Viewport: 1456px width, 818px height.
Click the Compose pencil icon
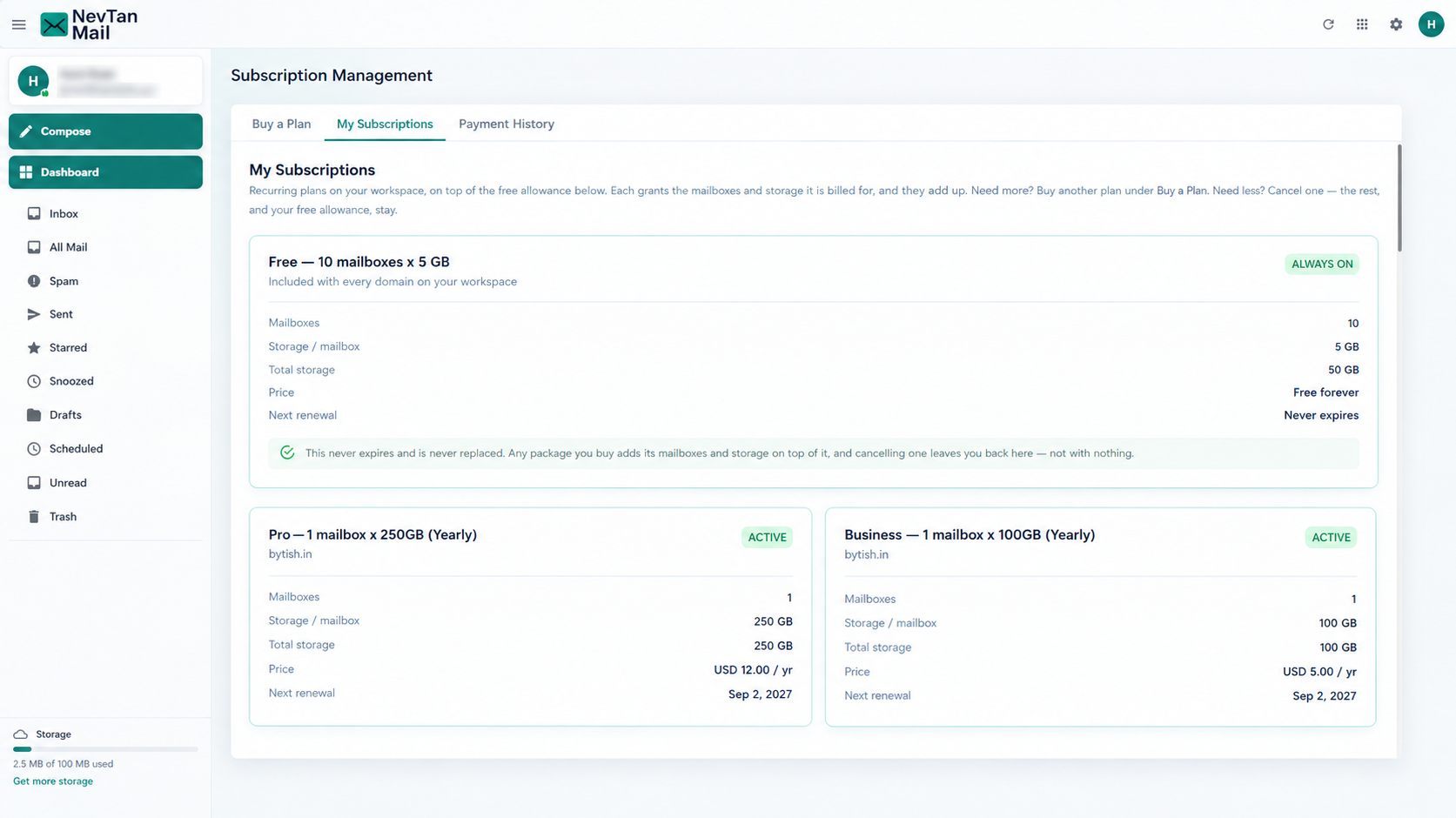click(26, 131)
